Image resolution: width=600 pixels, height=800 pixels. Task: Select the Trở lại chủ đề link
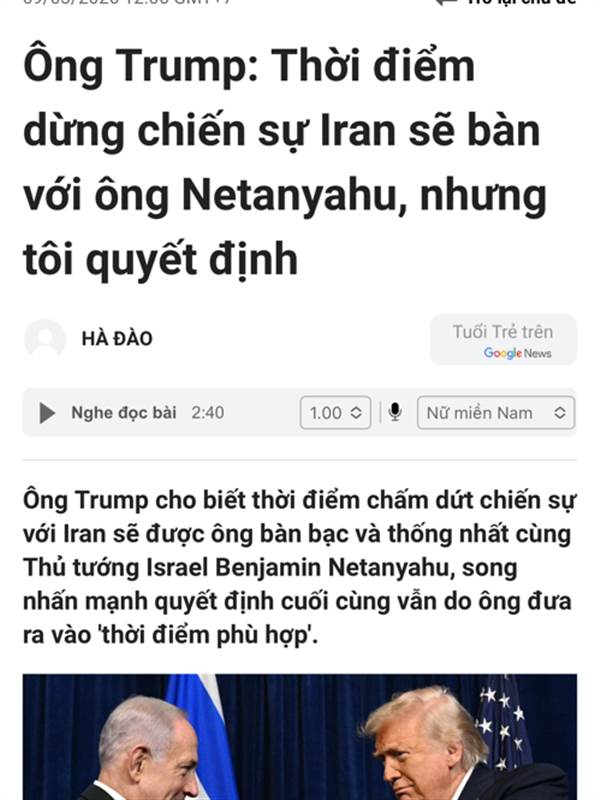pos(521,2)
